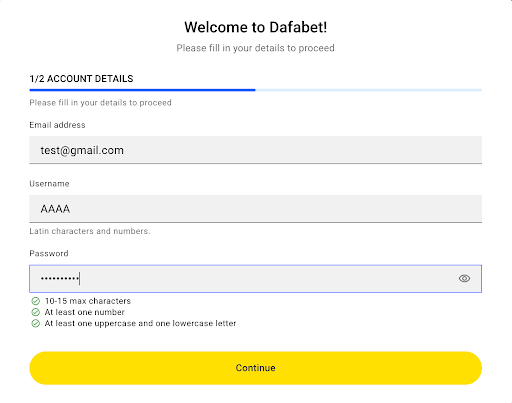Show password using the eye icon
Image resolution: width=512 pixels, height=403 pixels.
[464, 278]
